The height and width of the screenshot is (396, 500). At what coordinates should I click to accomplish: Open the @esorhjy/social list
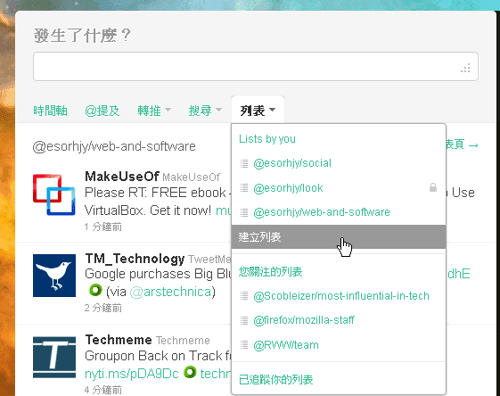click(x=292, y=163)
